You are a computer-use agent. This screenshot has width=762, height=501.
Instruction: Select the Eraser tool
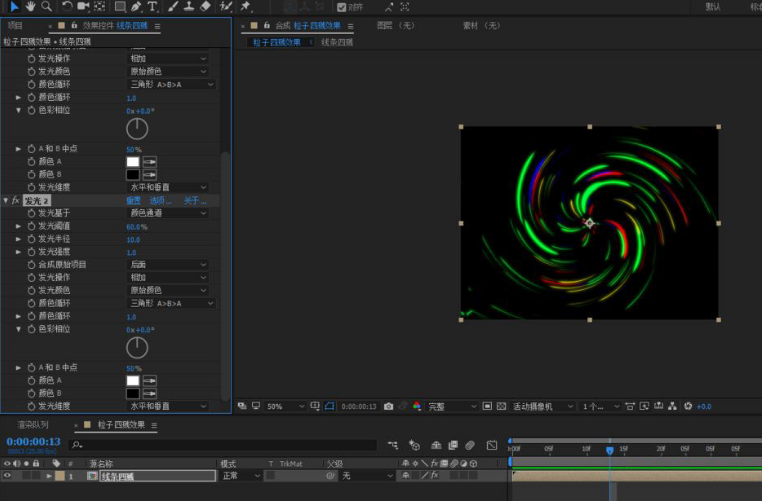pos(205,6)
